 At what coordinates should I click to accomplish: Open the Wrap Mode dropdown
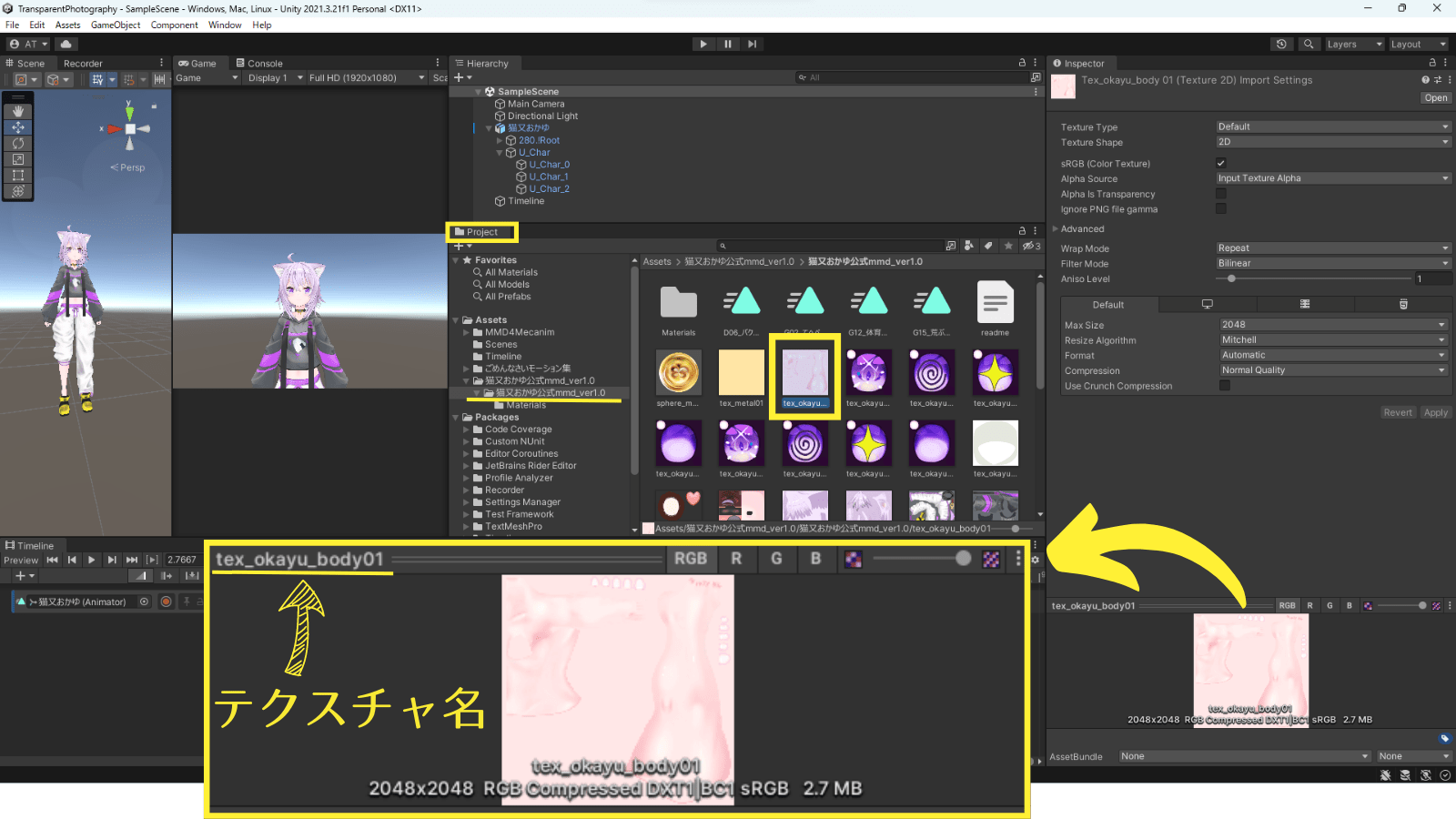point(1333,248)
